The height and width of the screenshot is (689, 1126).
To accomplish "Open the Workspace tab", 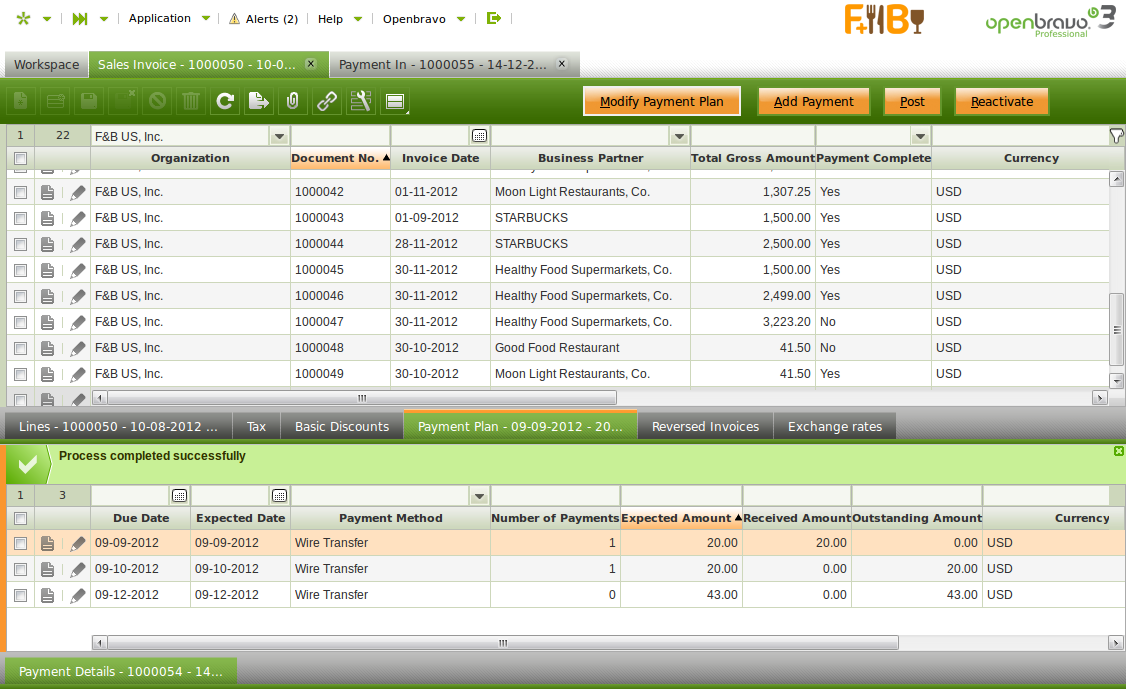I will click(x=46, y=64).
